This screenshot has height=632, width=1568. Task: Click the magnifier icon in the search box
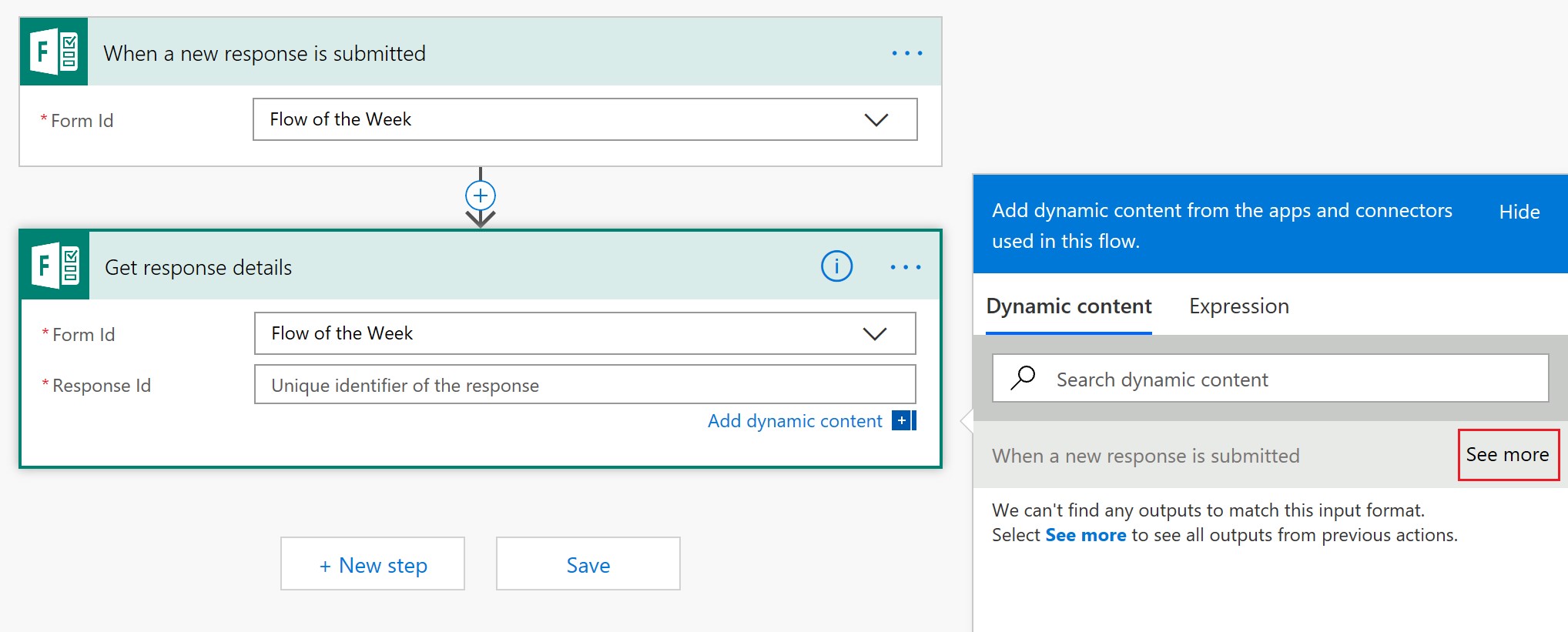click(x=1023, y=378)
